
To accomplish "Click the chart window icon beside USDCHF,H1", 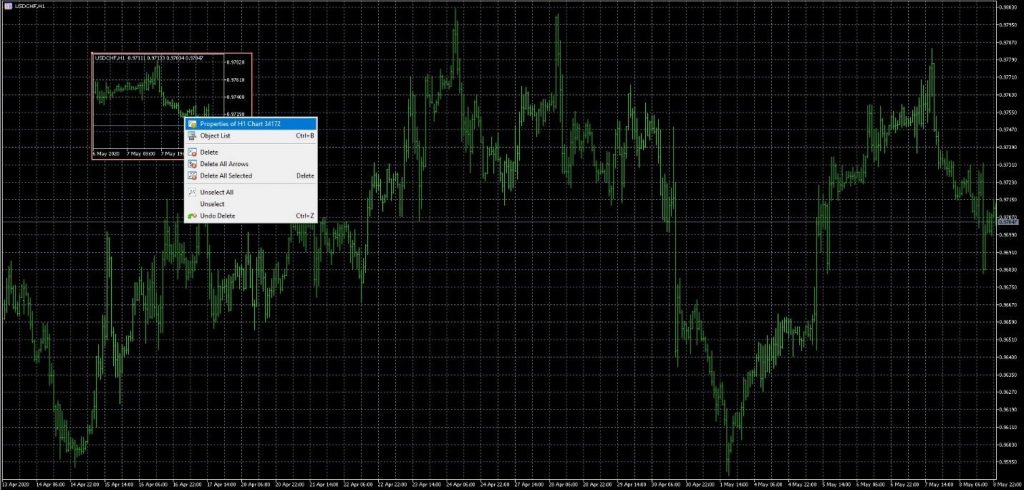I will [6, 6].
